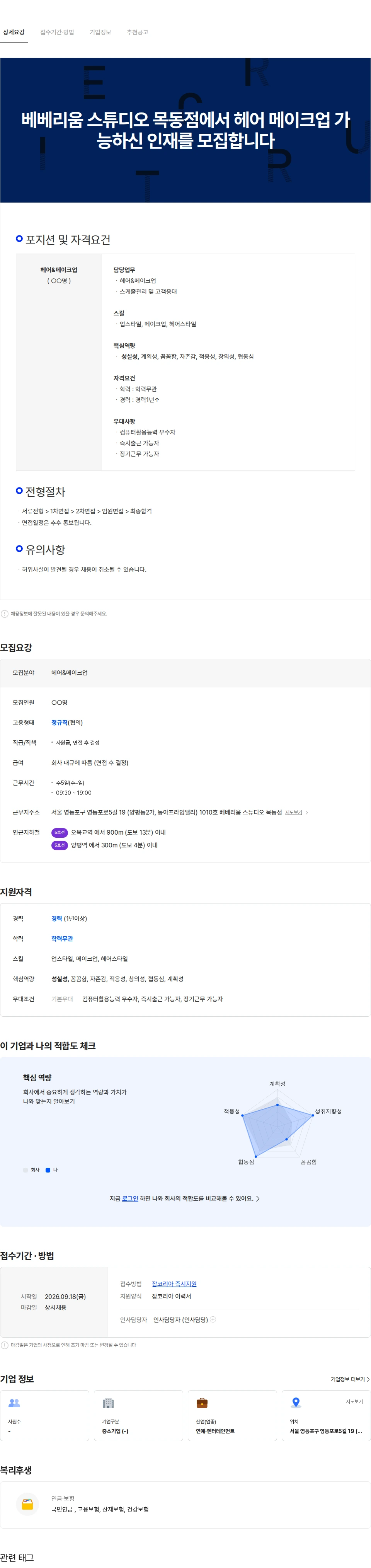This screenshot has width=371, height=1568.
Task: Click 잡코리아 즉시지원 link
Action: point(174,1284)
